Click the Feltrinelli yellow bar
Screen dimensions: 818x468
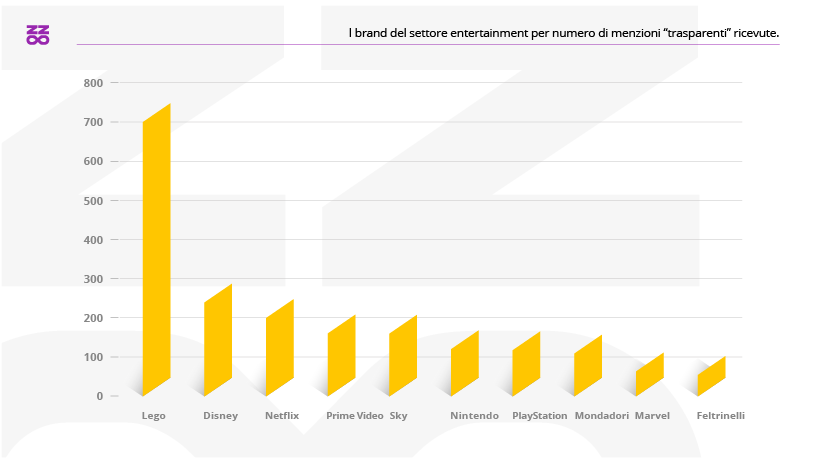click(711, 376)
